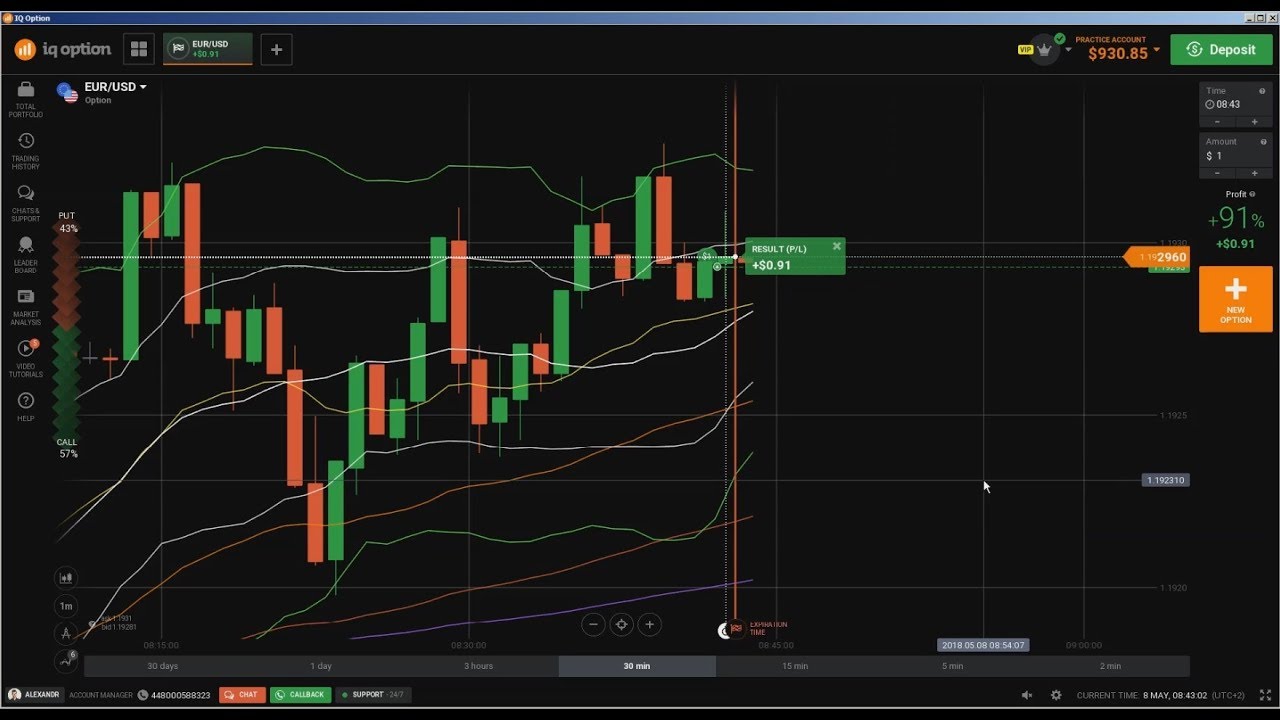Click the Time help question mark
Image resolution: width=1280 pixels, height=720 pixels.
pos(1262,91)
